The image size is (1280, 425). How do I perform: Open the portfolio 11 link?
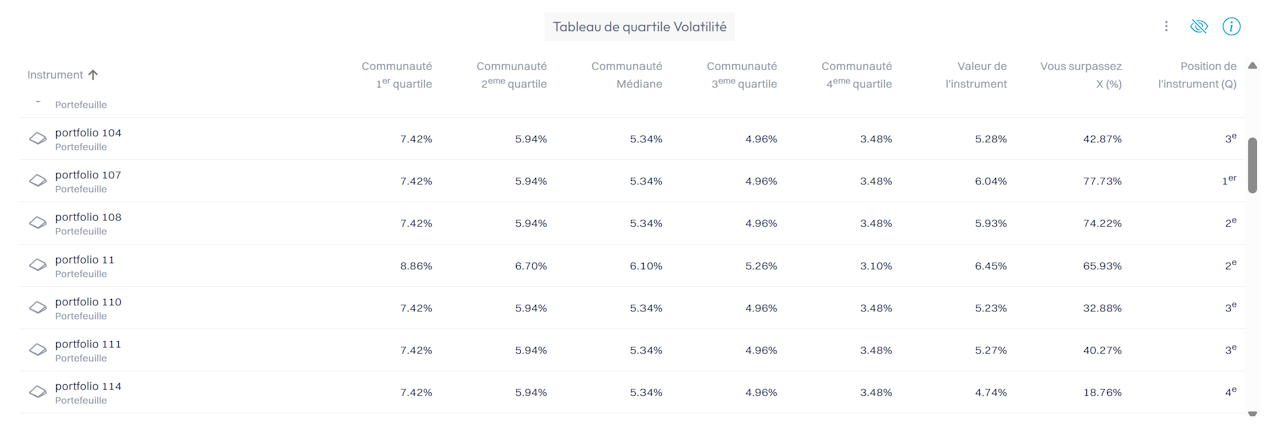85,260
